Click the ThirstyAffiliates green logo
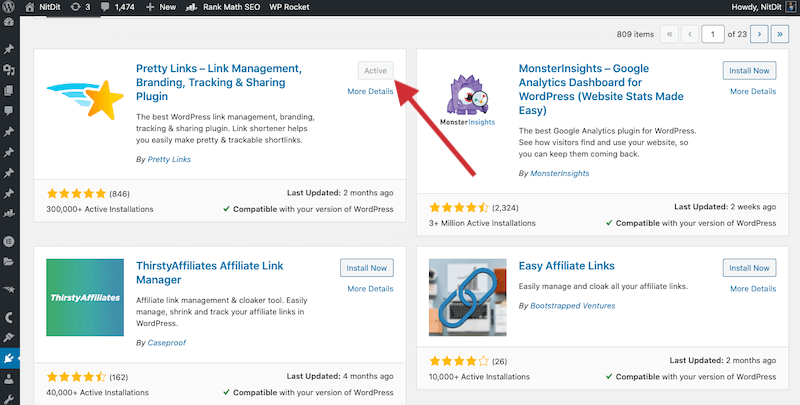 [85, 297]
